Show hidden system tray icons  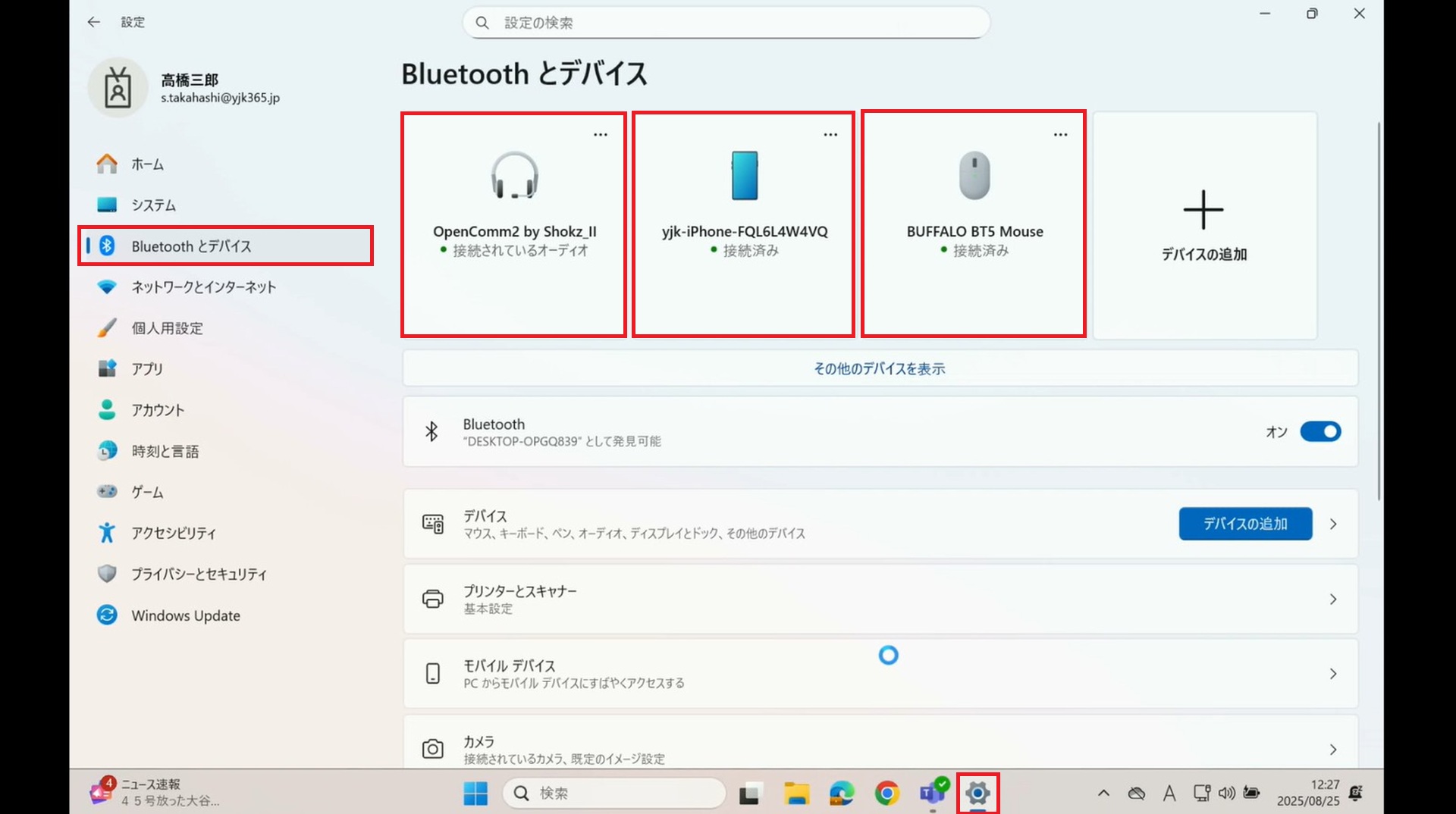coord(1103,793)
